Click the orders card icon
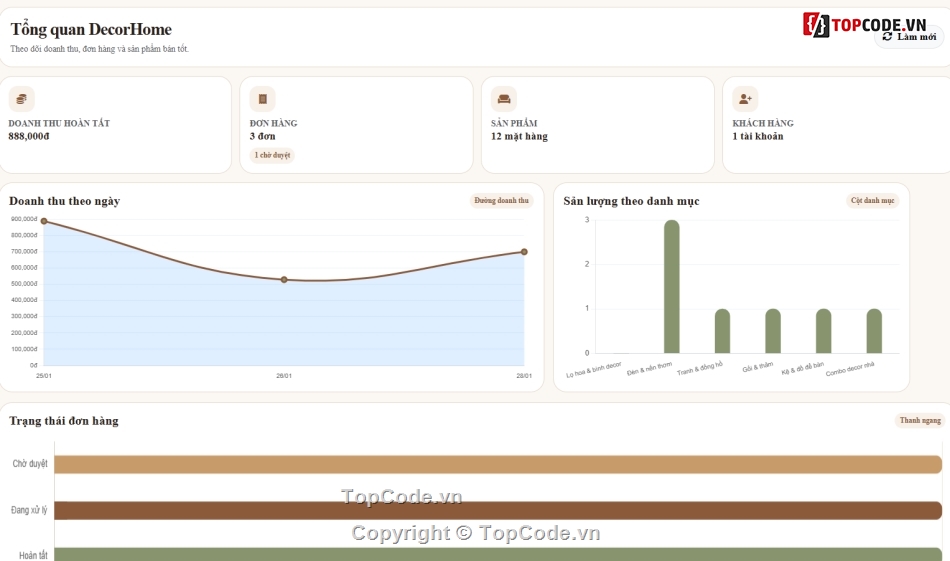Screen dimensions: 950x561 coord(262,99)
